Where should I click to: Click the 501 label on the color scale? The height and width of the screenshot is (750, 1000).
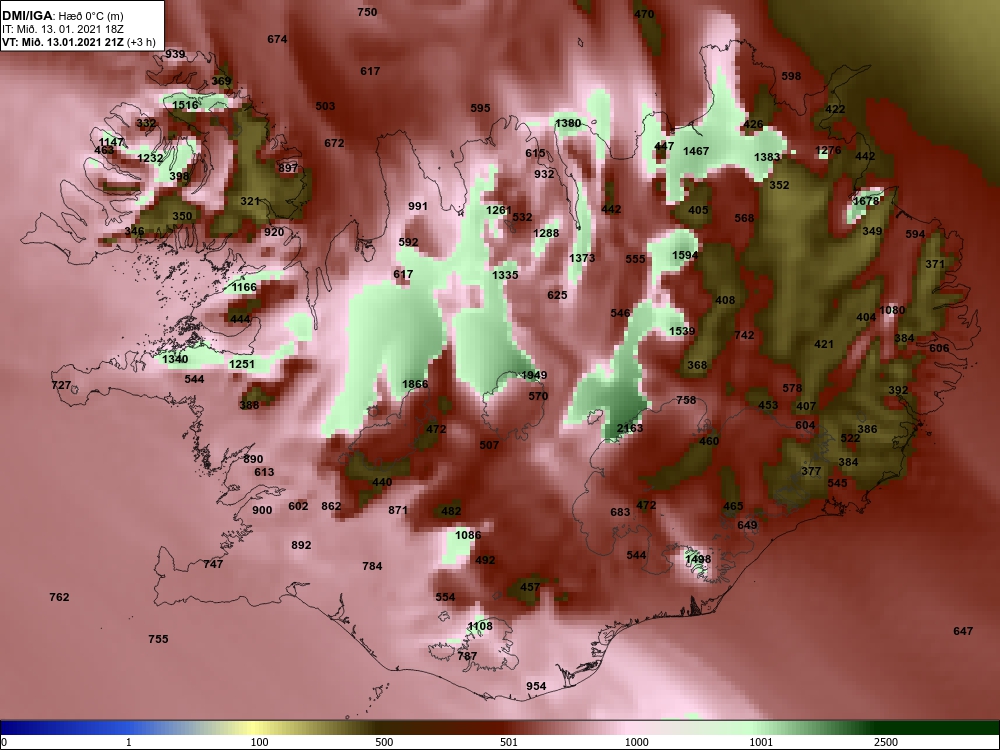click(509, 742)
